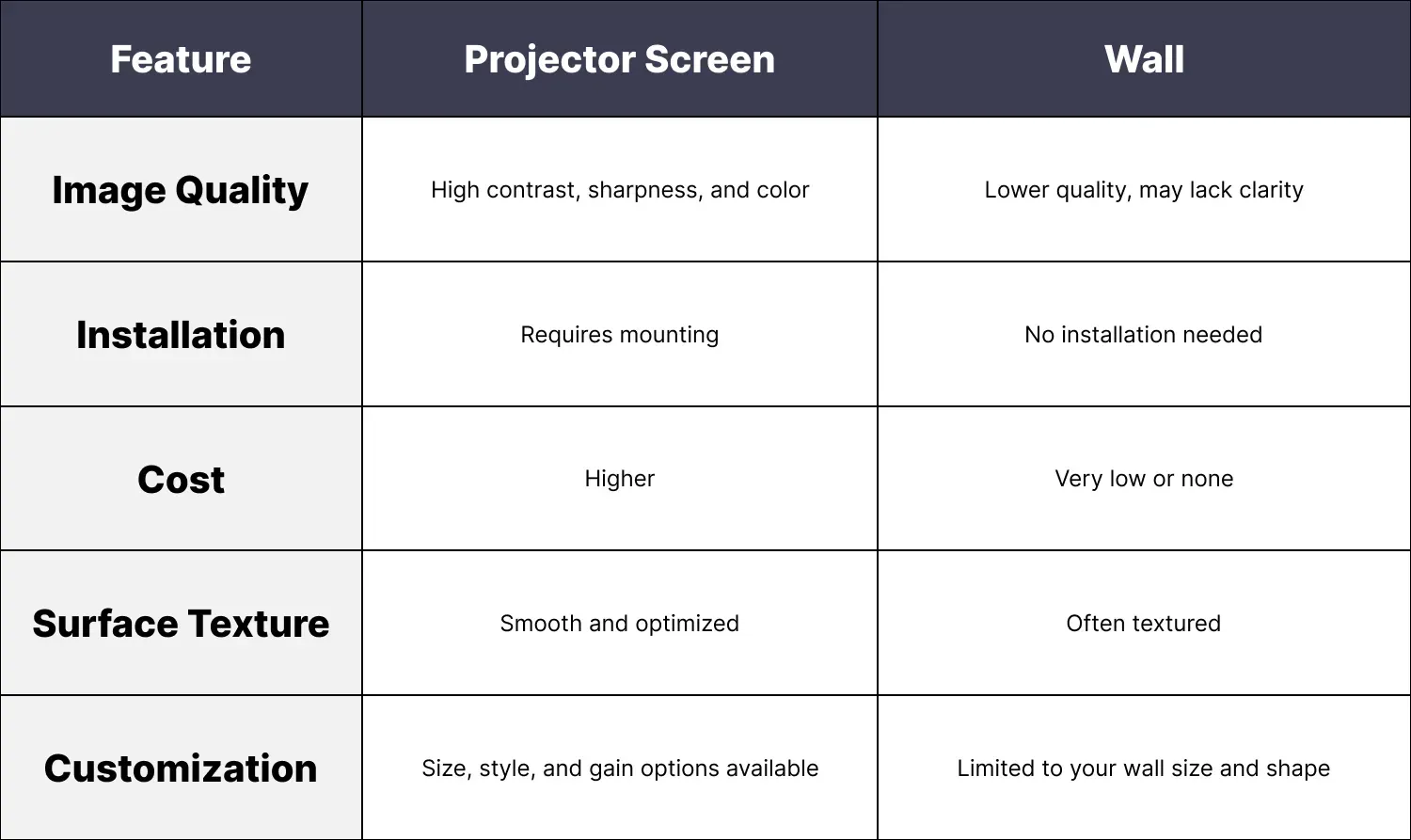Select the Projector Screen column header
Viewport: 1411px width, 840px height.
pos(619,59)
